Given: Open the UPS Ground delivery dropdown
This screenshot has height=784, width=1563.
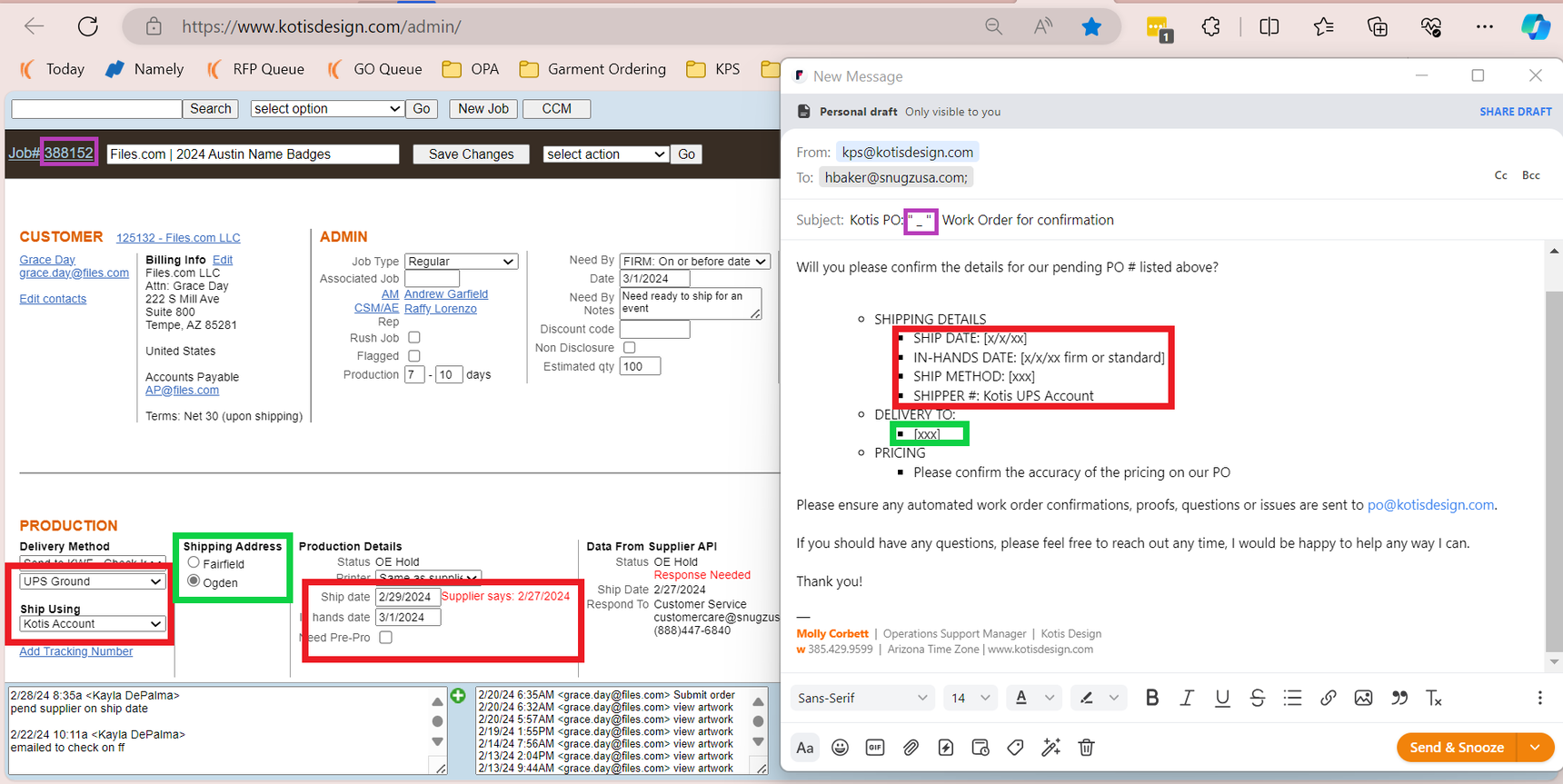Looking at the screenshot, I should pyautogui.click(x=92, y=581).
